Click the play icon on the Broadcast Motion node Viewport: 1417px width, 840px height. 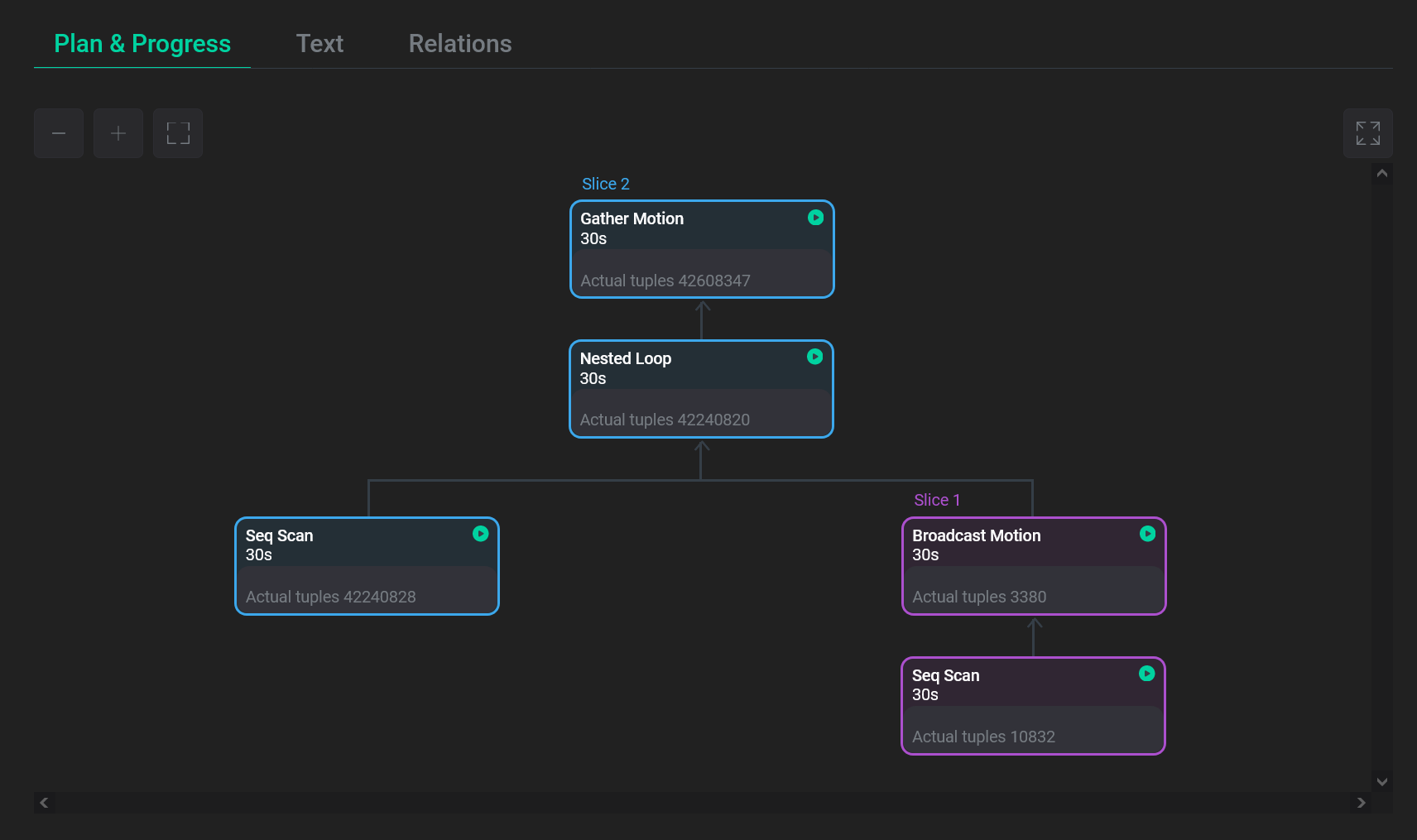tap(1147, 534)
